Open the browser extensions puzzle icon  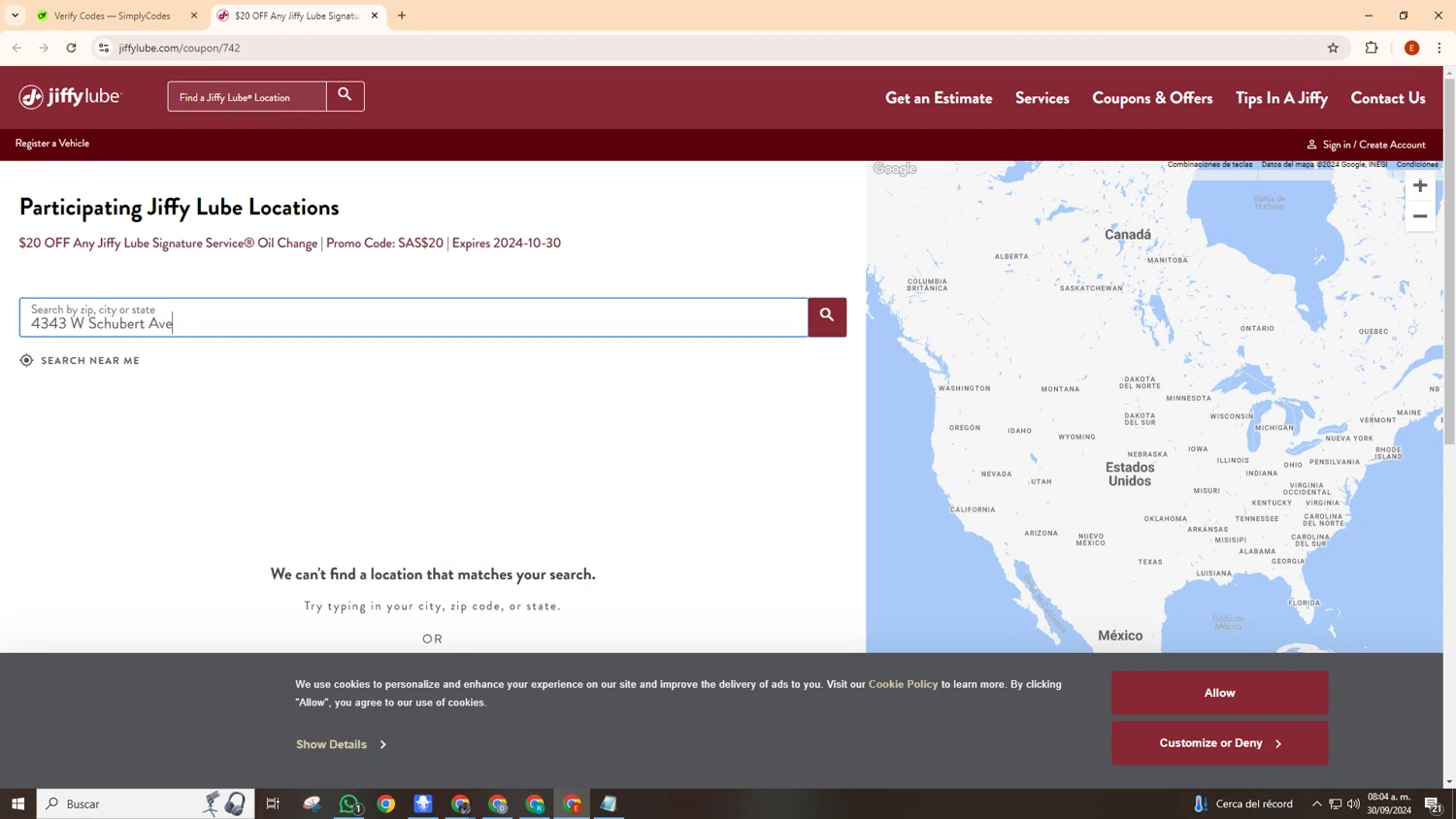pos(1372,48)
